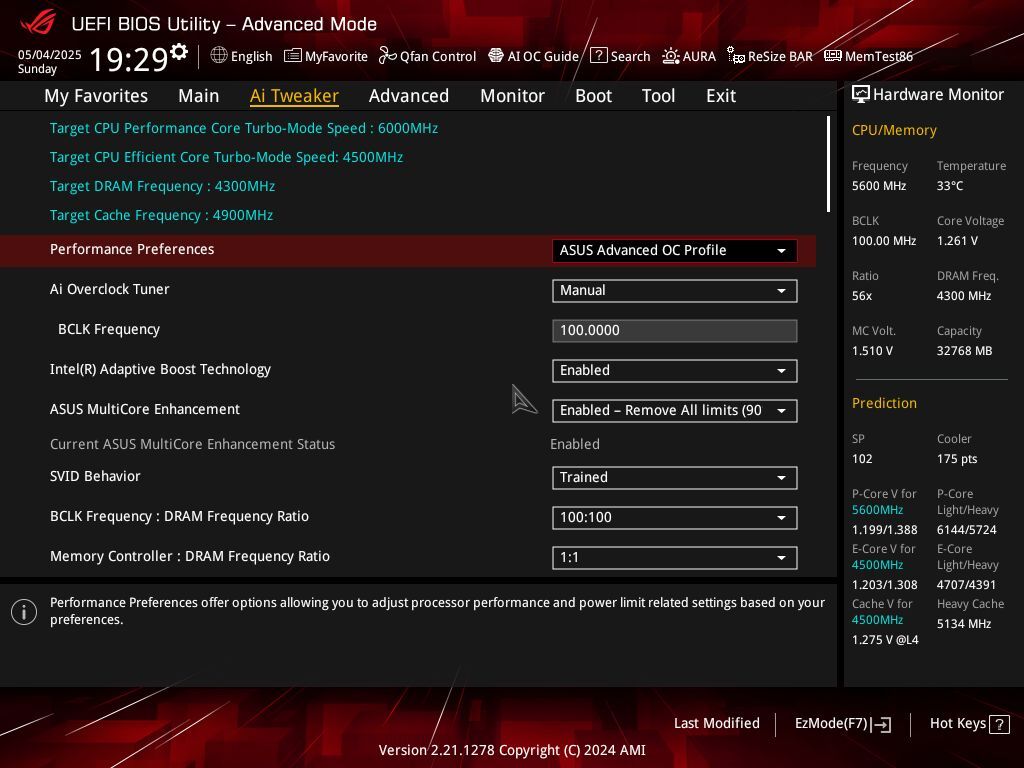Click the time display 19:29
1024x768 pixels.
[128, 59]
